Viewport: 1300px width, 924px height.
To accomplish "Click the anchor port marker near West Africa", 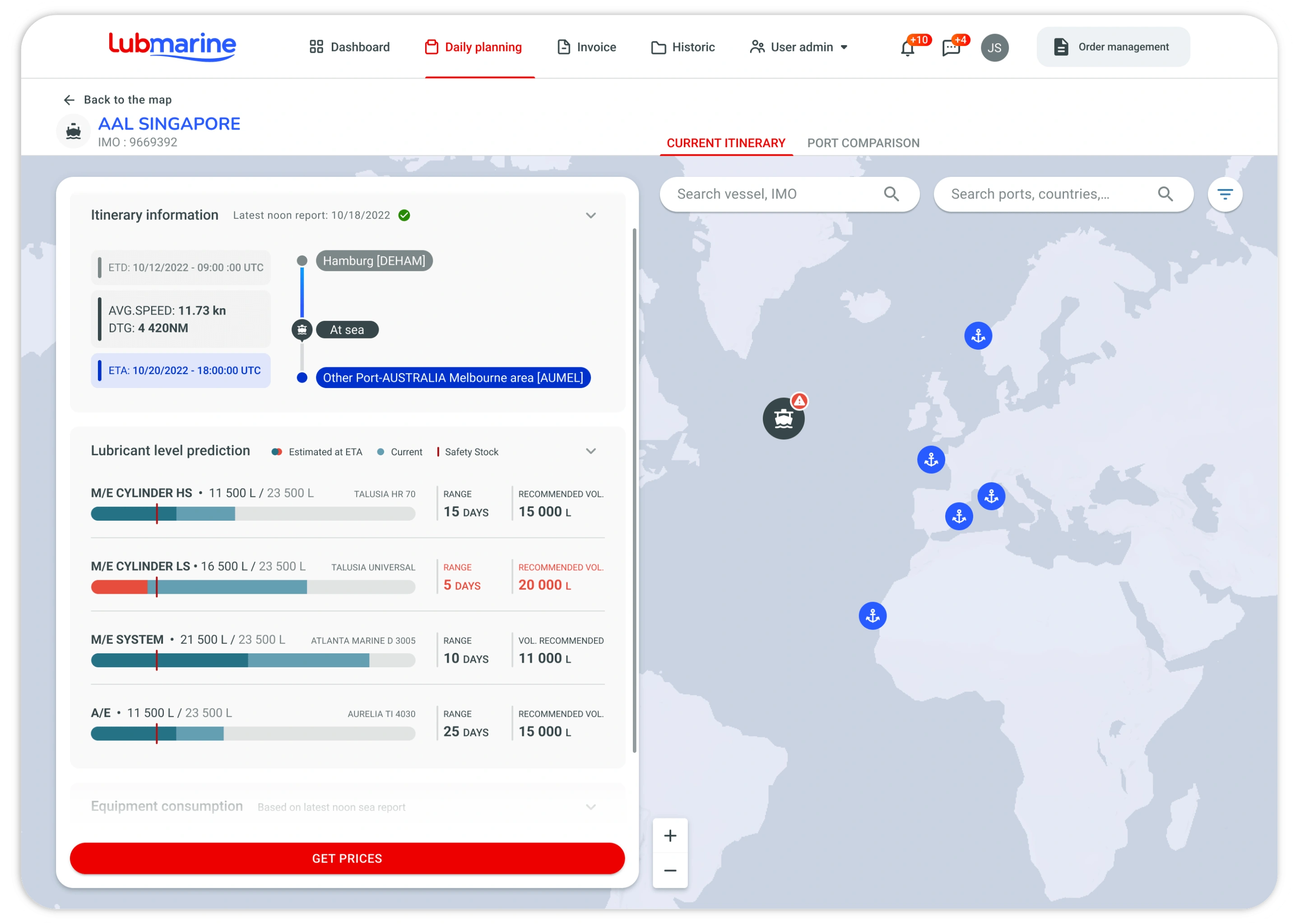I will (872, 616).
